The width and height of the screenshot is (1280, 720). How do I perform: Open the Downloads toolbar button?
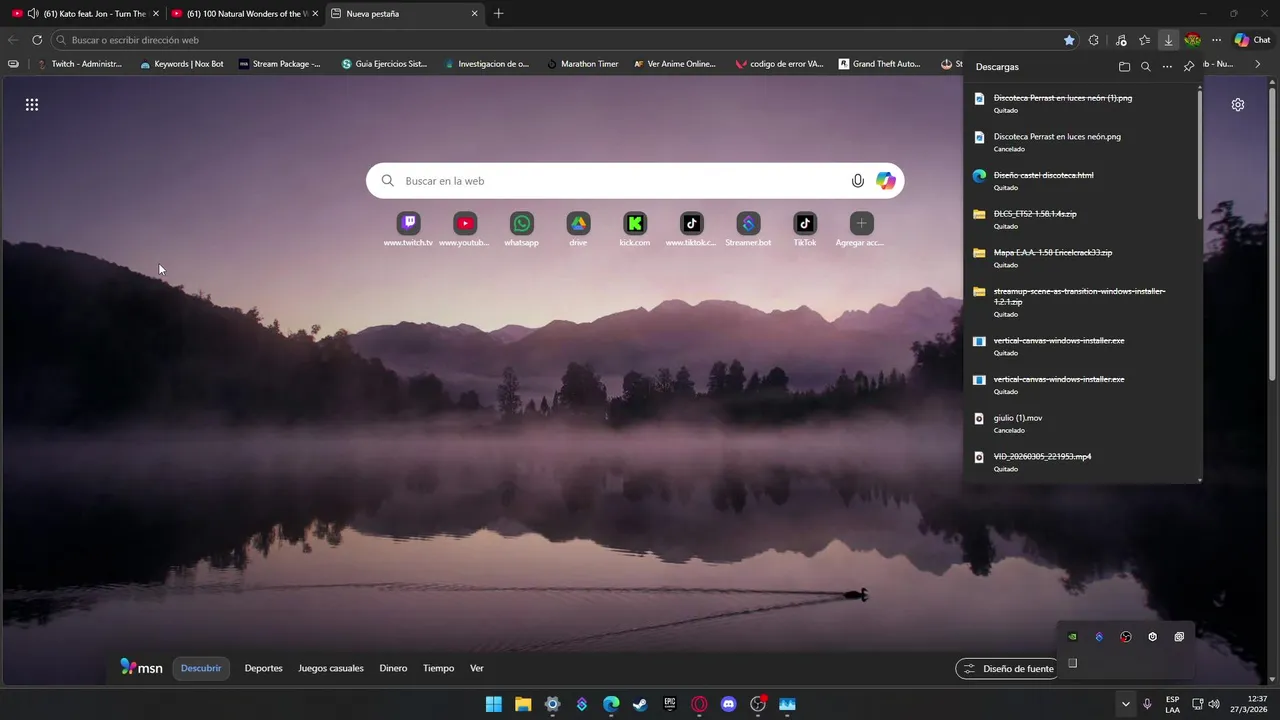click(1168, 40)
